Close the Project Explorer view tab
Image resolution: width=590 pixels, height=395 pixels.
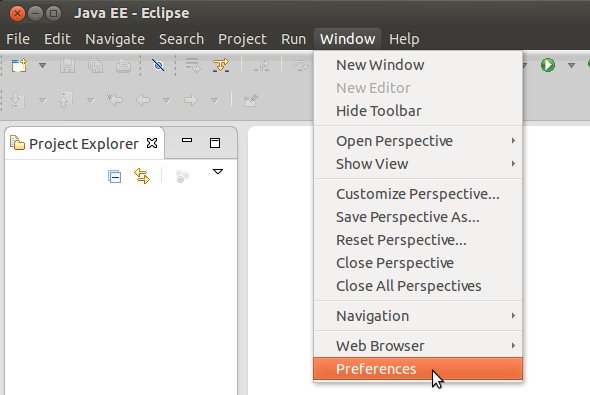pyautogui.click(x=152, y=143)
